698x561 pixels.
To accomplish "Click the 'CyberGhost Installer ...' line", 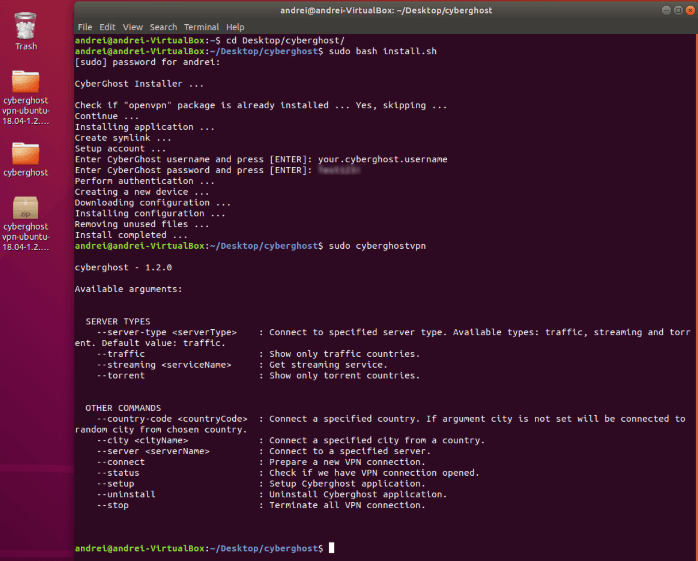I will click(139, 84).
